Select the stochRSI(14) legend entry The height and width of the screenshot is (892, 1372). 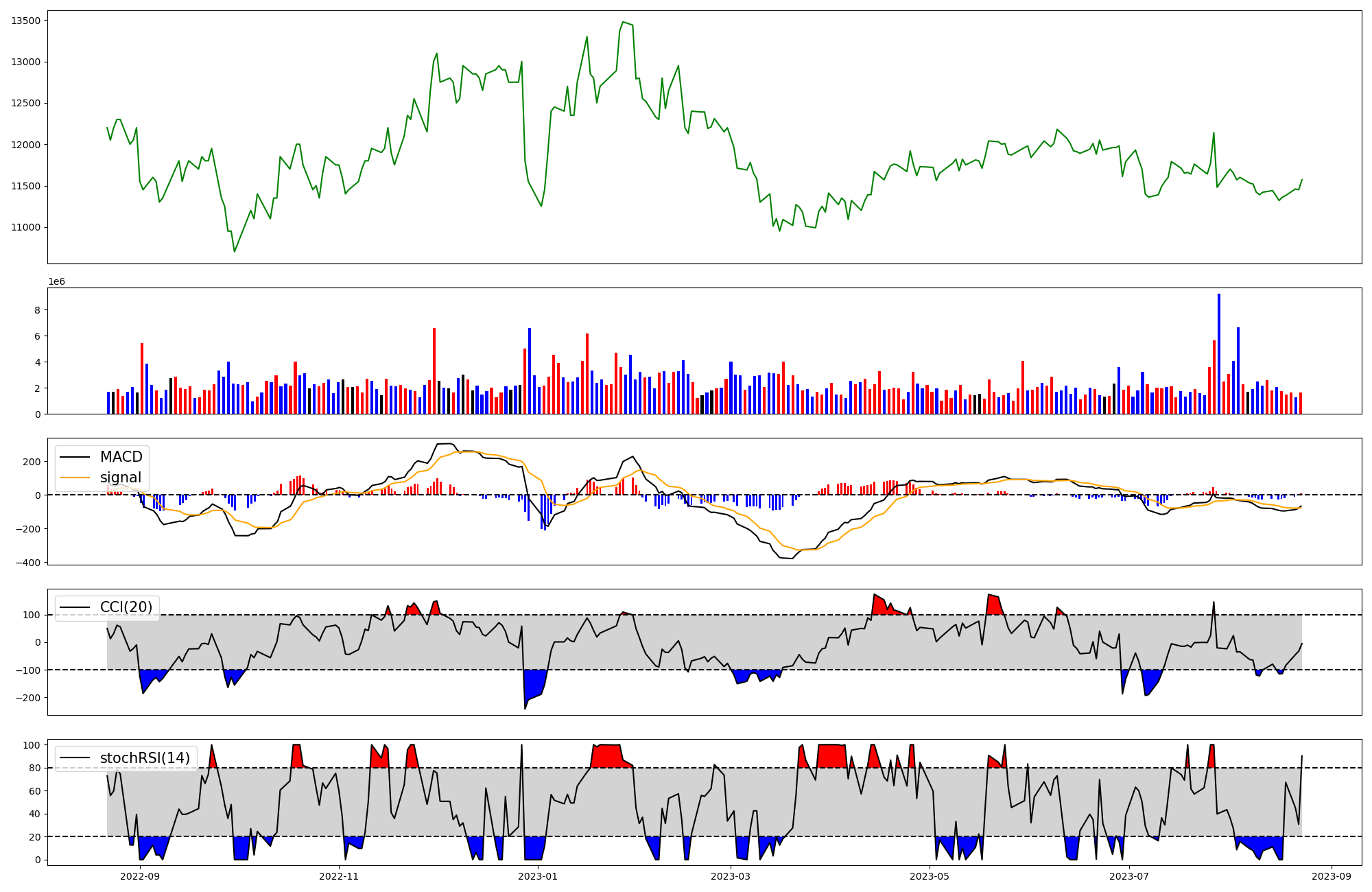(x=145, y=758)
